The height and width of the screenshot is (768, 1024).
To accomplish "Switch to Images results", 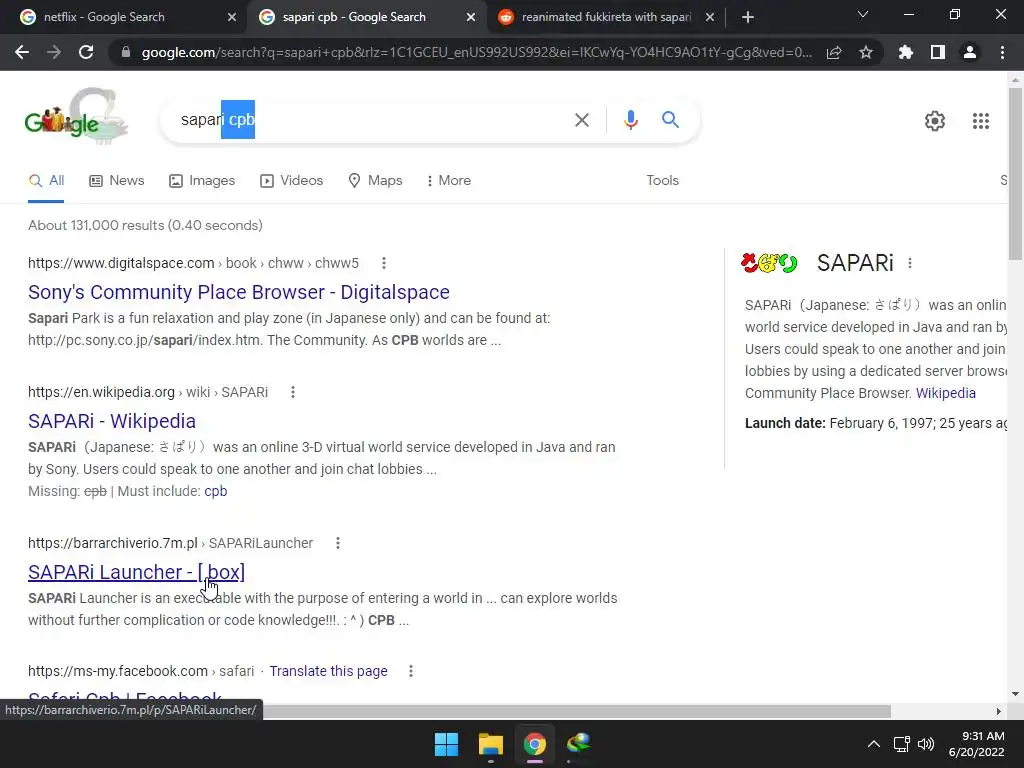I will coord(202,181).
